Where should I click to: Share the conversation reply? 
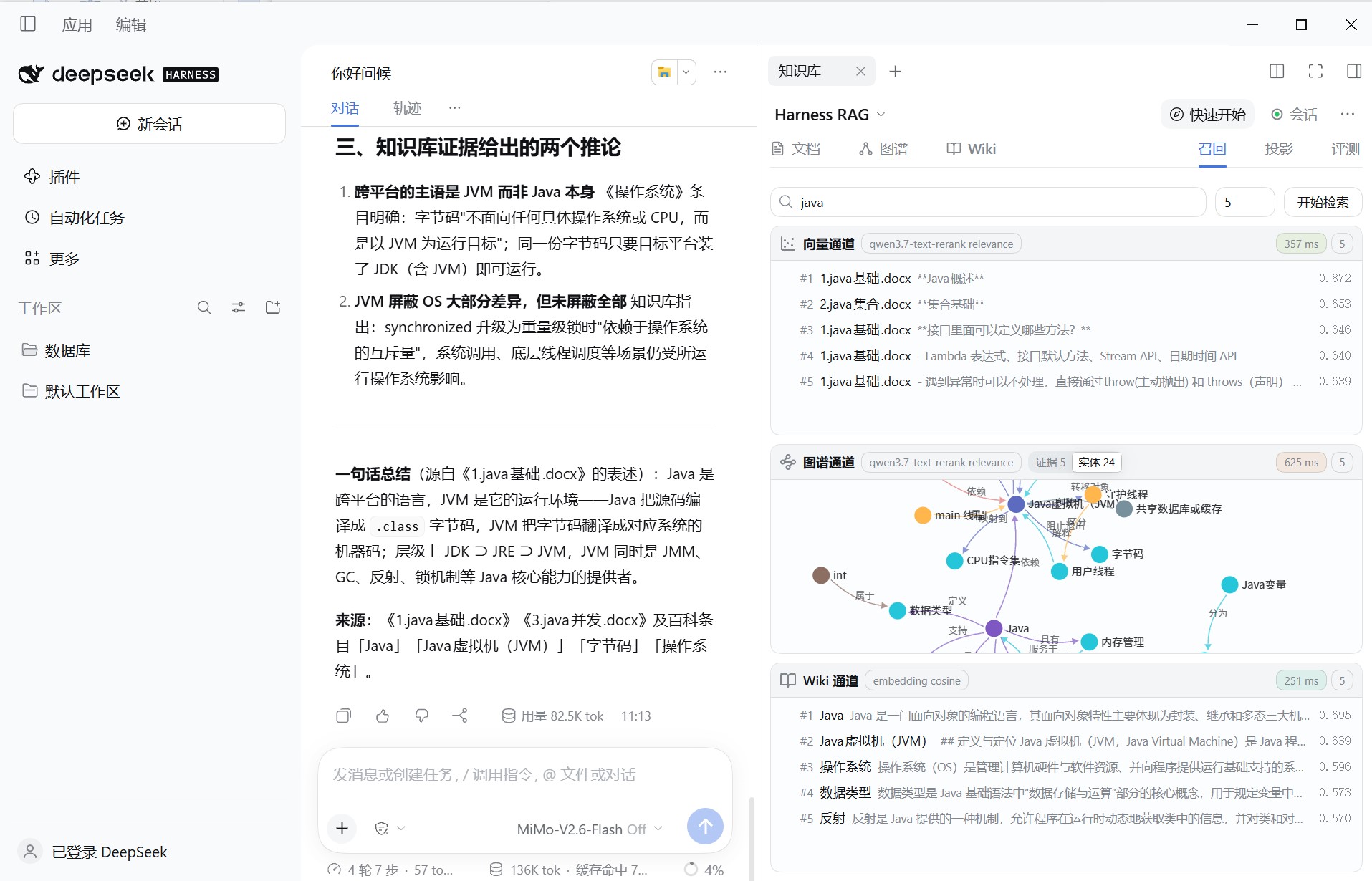click(x=460, y=716)
